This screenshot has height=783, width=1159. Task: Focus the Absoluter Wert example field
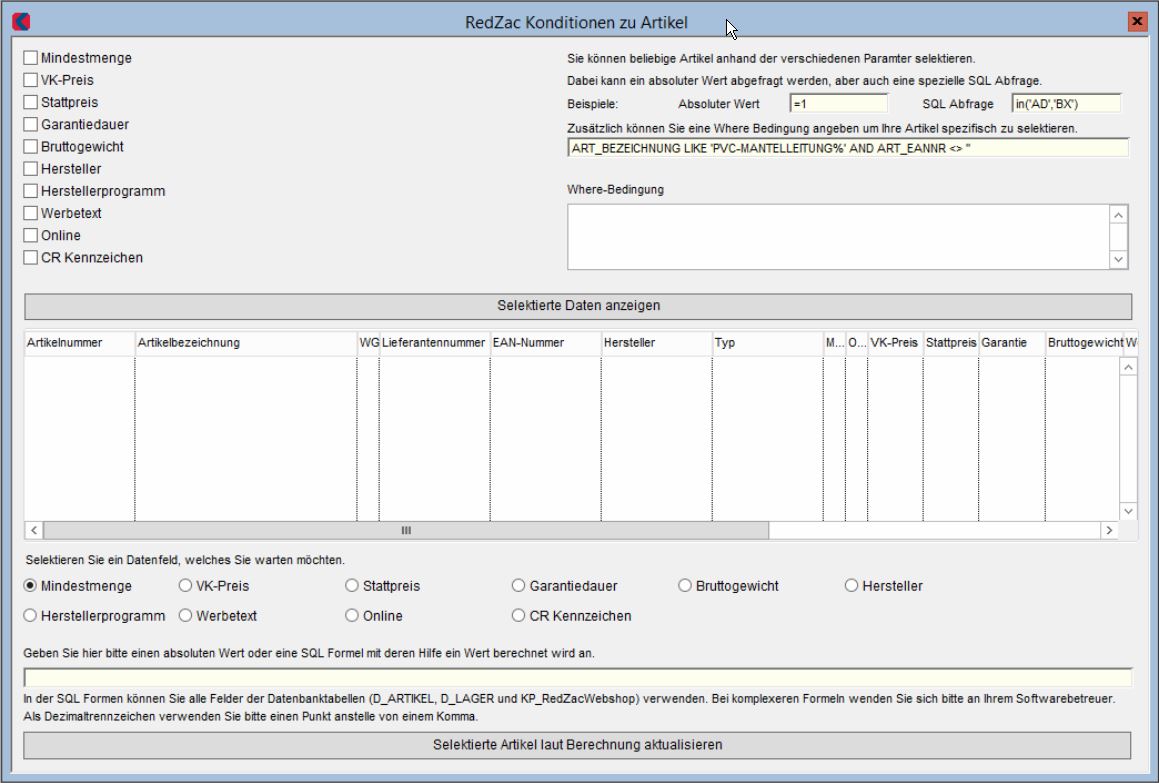point(838,104)
